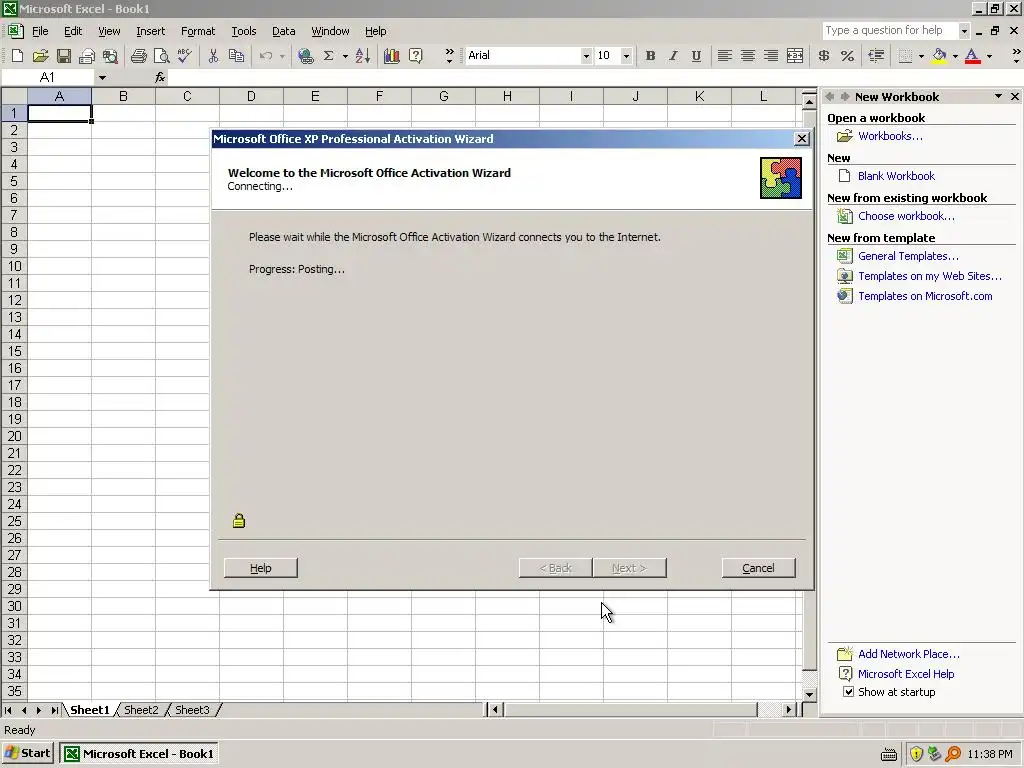Open the Blank Workbook link
Image resolution: width=1024 pixels, height=768 pixels.
(x=896, y=176)
